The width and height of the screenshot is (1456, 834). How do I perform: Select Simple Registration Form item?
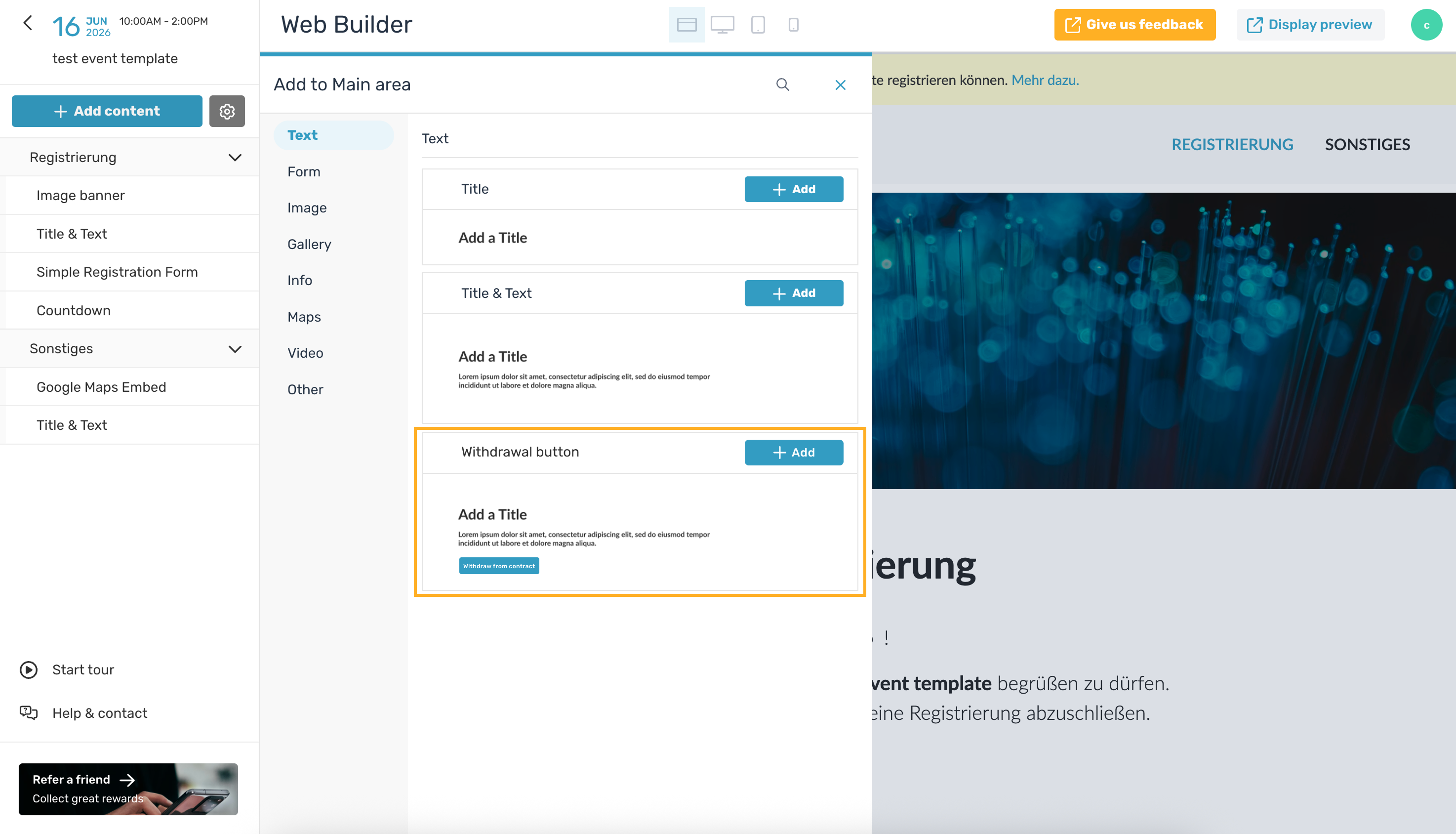coord(132,272)
